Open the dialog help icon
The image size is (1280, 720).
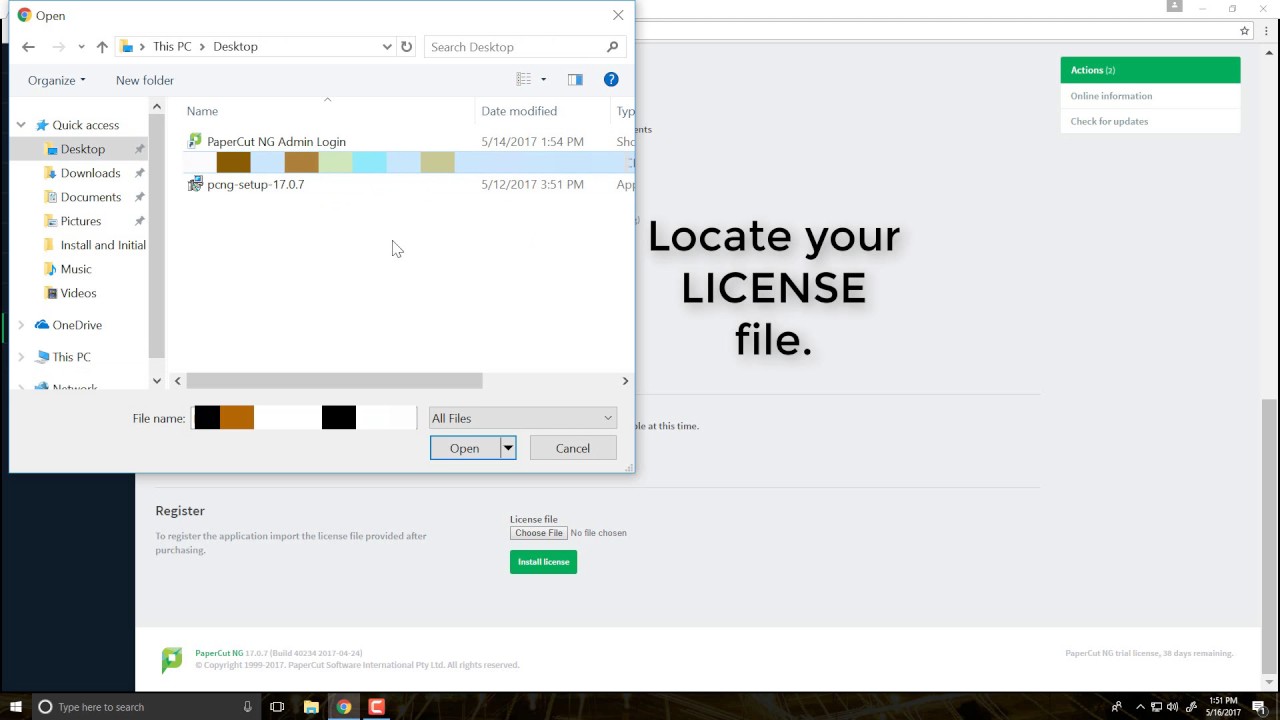click(611, 80)
